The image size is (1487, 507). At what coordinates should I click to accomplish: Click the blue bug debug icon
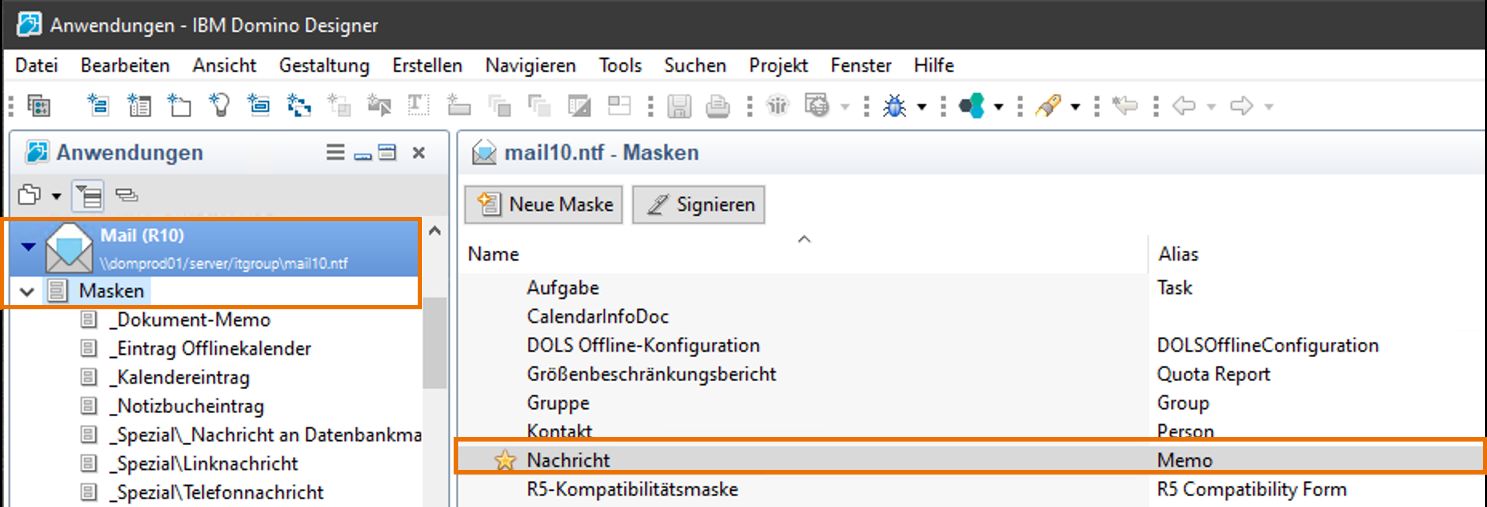(894, 106)
